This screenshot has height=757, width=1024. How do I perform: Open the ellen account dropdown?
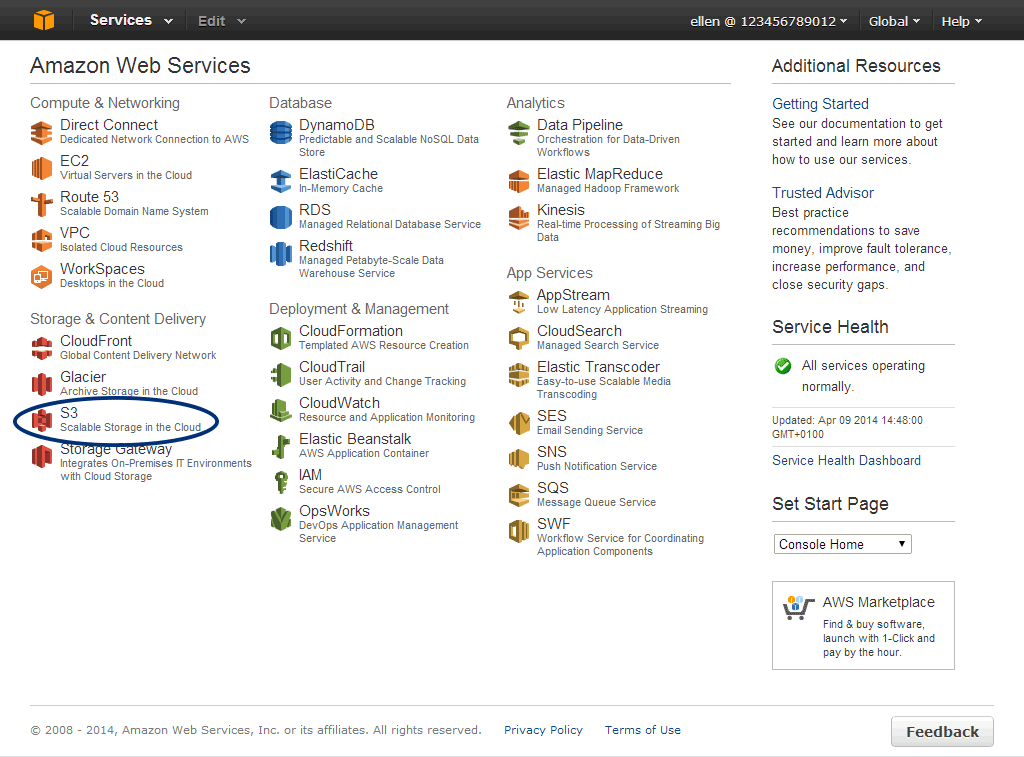tap(768, 21)
